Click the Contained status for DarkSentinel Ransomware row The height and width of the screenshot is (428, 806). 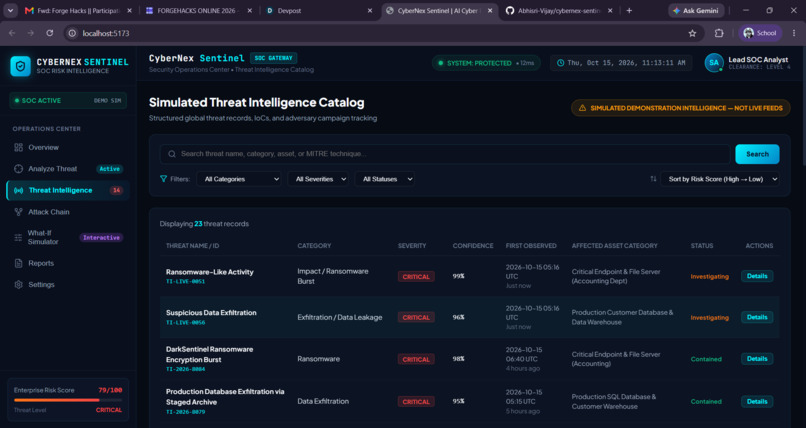[x=706, y=359]
